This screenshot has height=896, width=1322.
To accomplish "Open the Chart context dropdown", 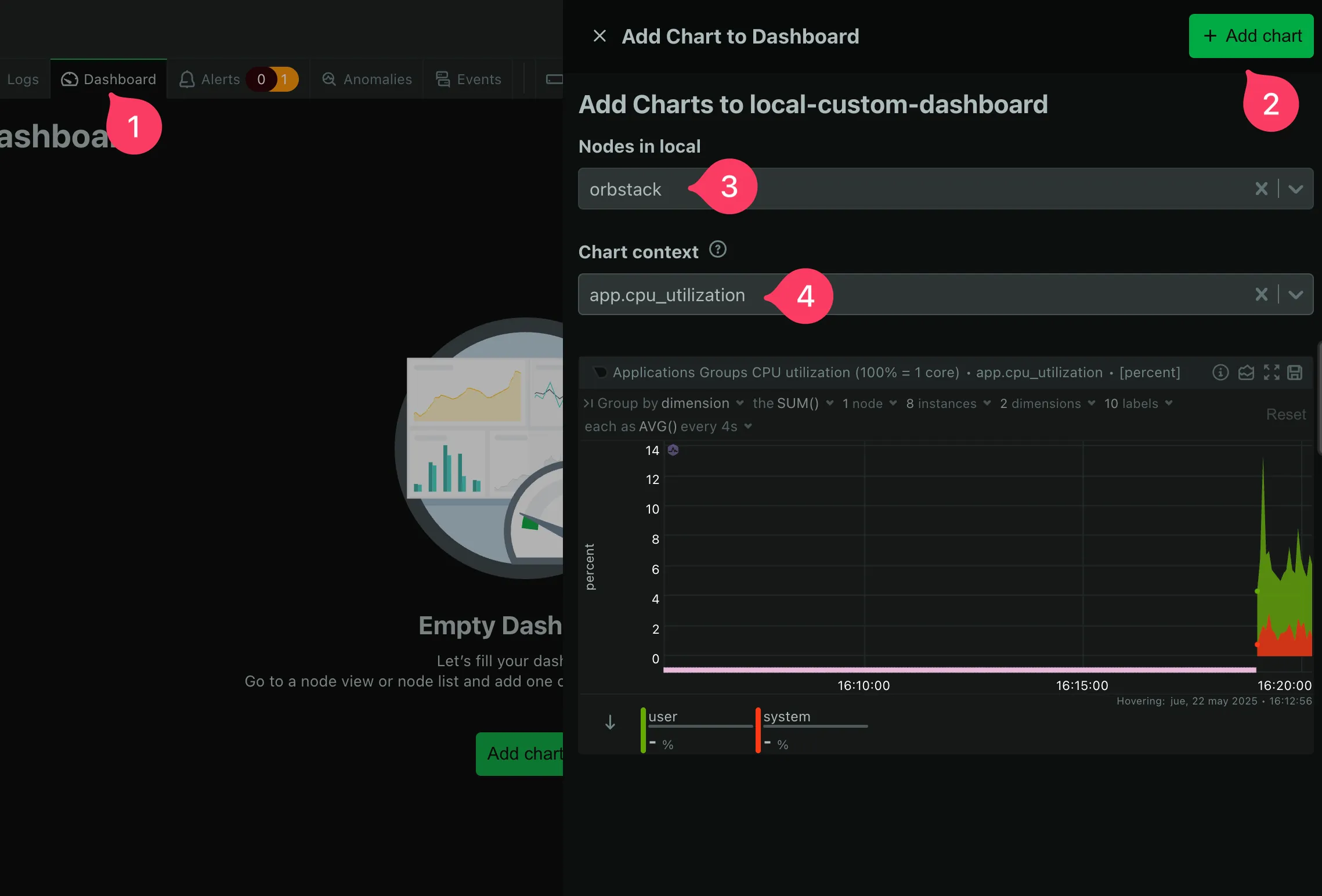I will click(x=1295, y=294).
